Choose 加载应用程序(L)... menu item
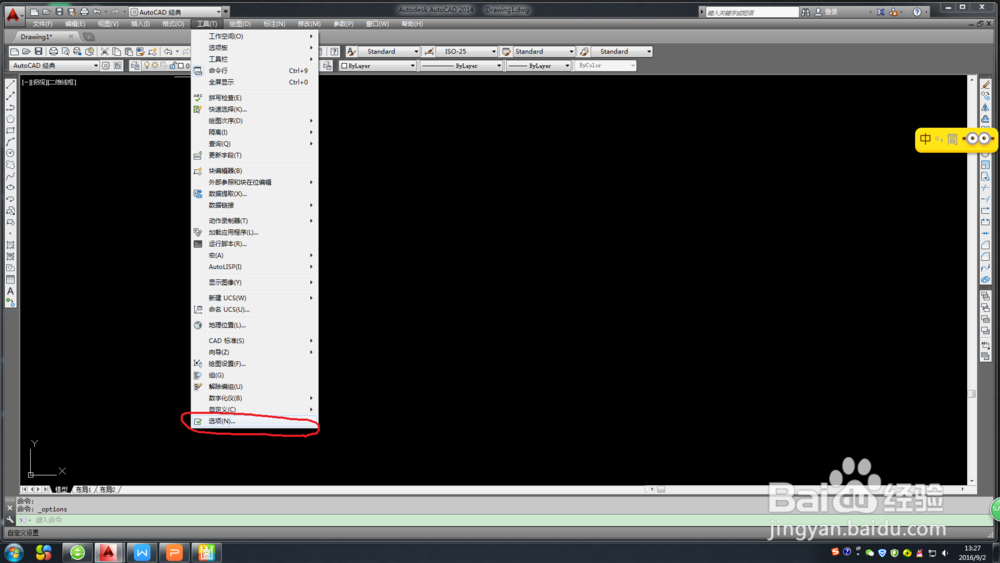Viewport: 1000px width, 563px height. [255, 233]
